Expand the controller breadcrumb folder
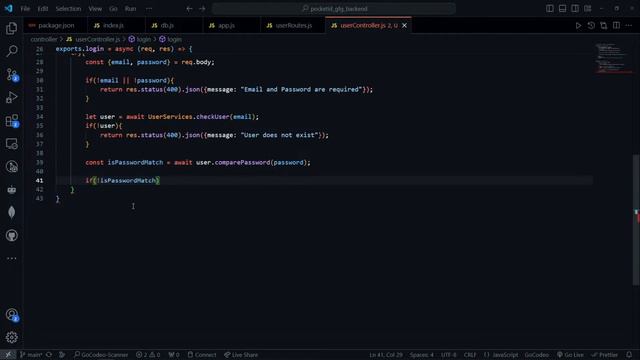Screen dimensions: 640x360 (44, 39)
